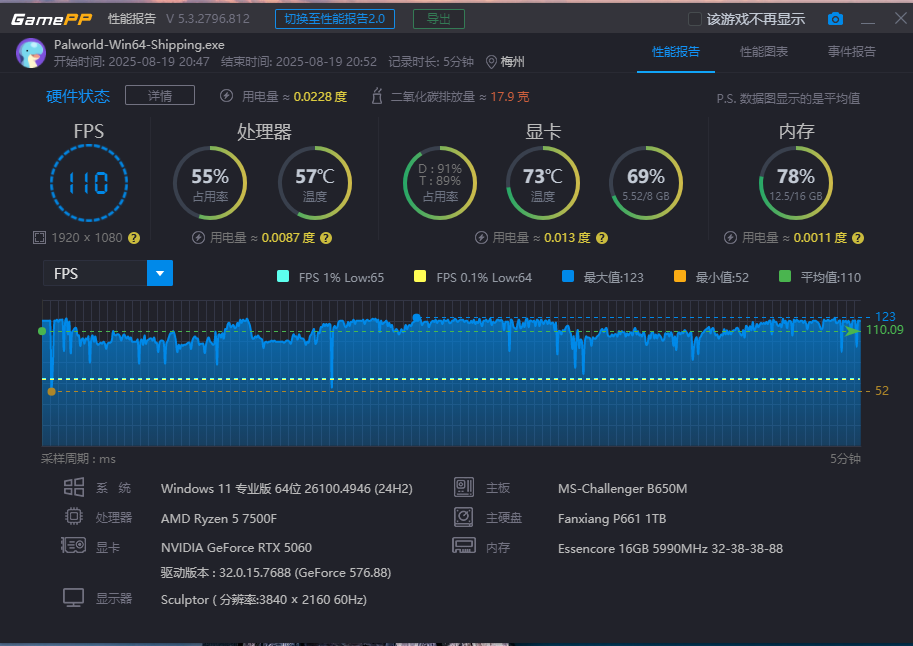Toggle the 最大值 blue legend swatch
Image resolution: width=913 pixels, height=646 pixels.
coord(568,277)
